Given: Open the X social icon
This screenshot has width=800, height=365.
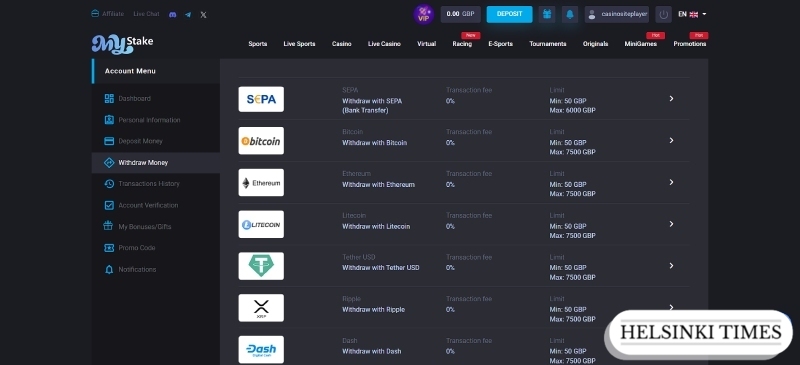Looking at the screenshot, I should click(x=203, y=14).
